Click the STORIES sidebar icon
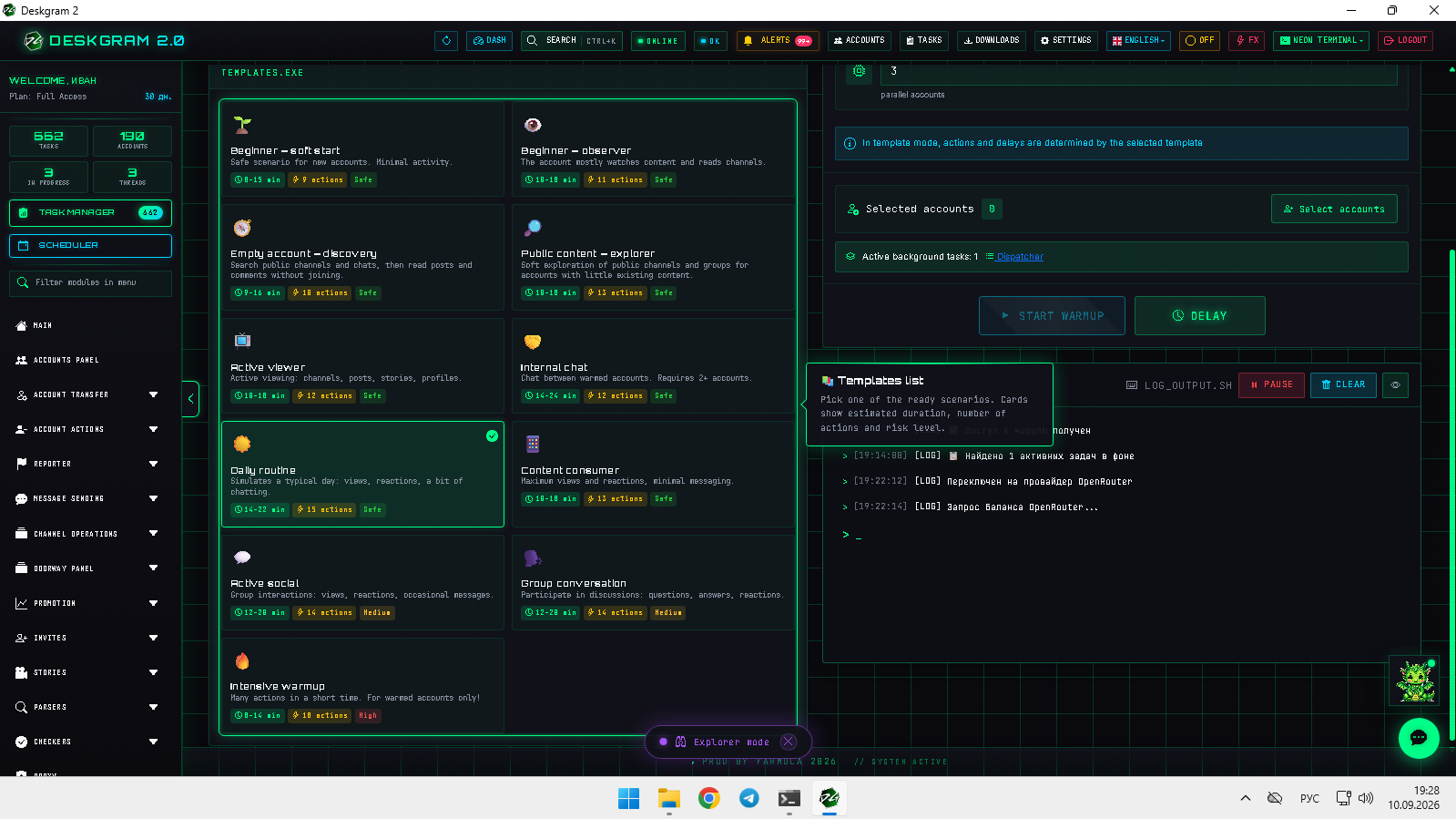Image resolution: width=1456 pixels, height=819 pixels. (x=21, y=672)
